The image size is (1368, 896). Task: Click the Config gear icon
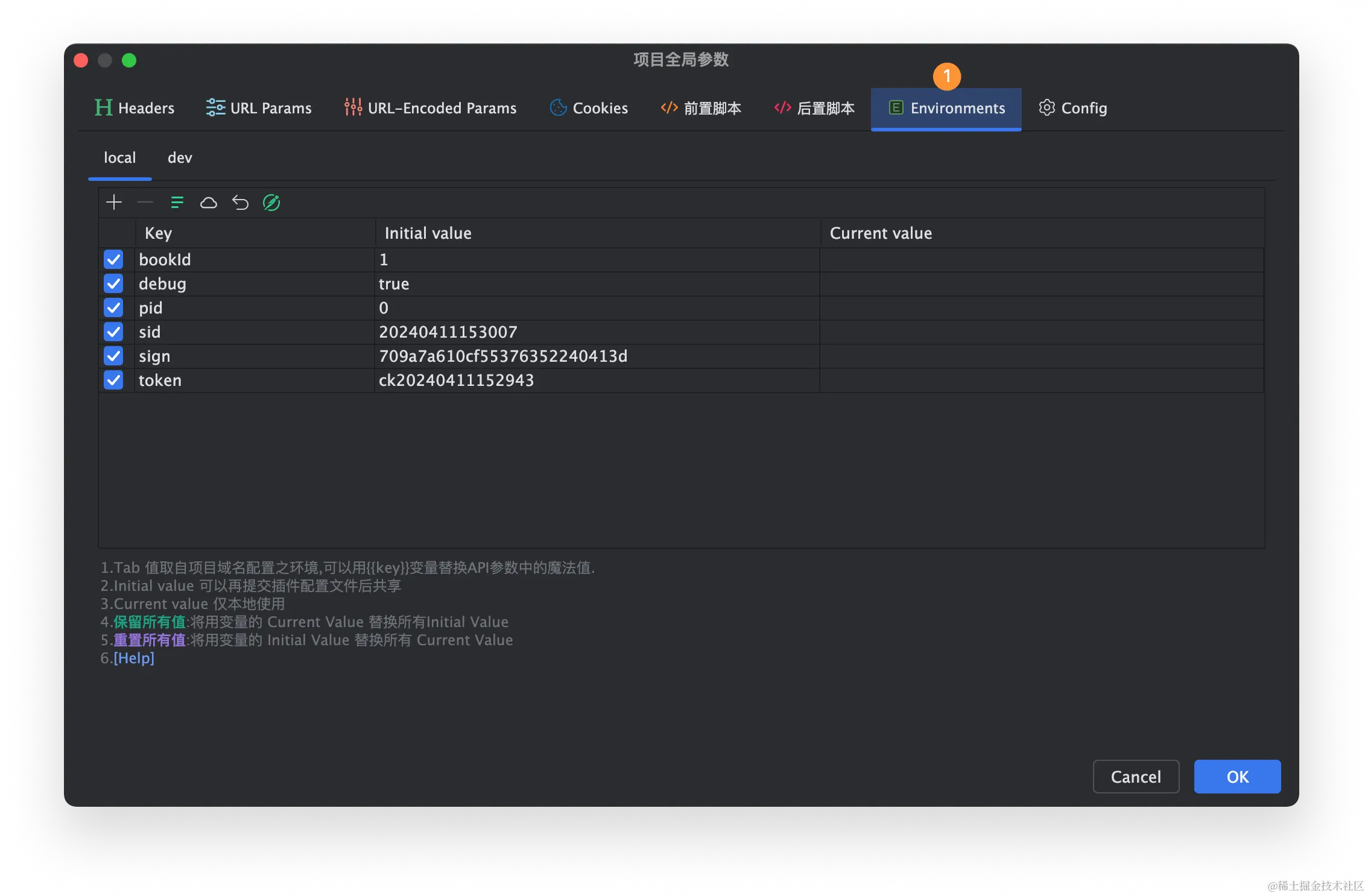point(1047,107)
